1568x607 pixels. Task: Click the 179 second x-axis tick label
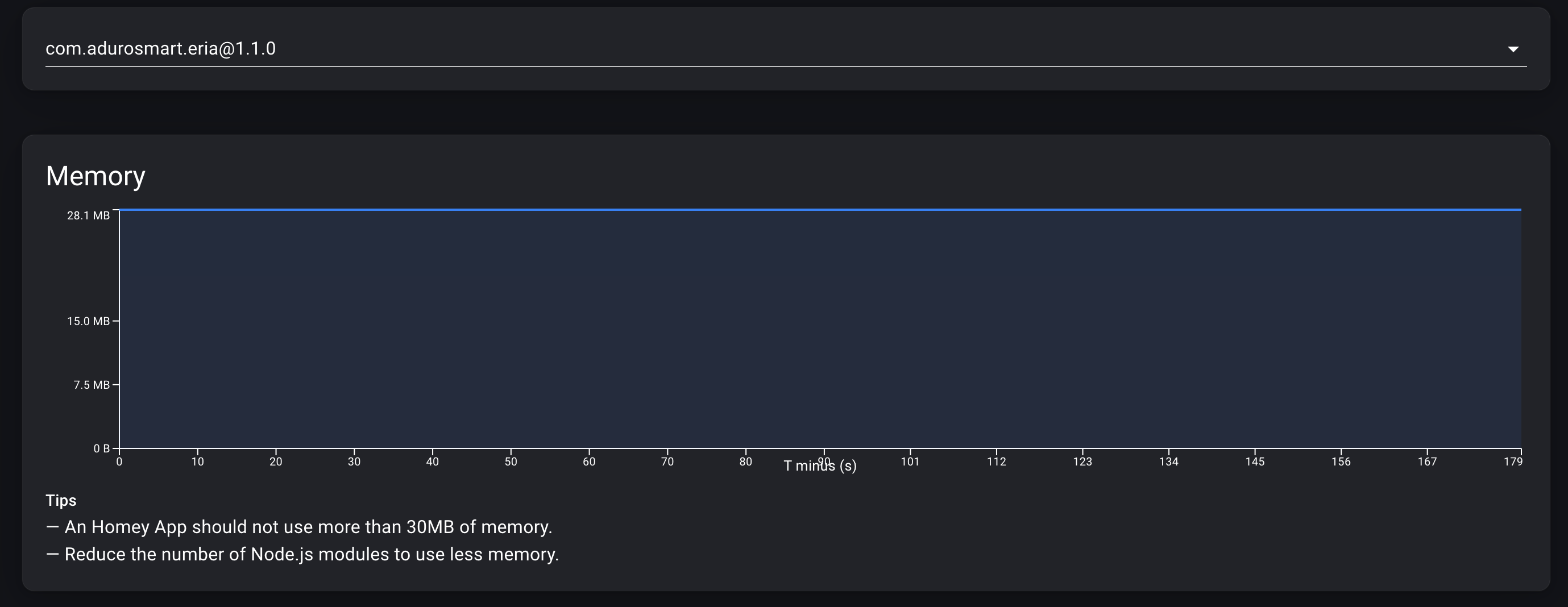[x=1513, y=462]
